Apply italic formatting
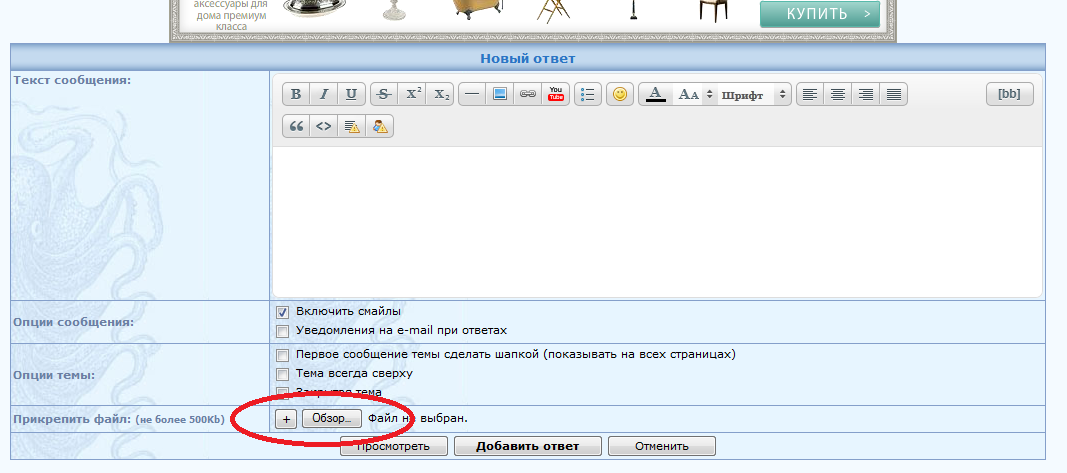The width and height of the screenshot is (1067, 473). point(323,94)
